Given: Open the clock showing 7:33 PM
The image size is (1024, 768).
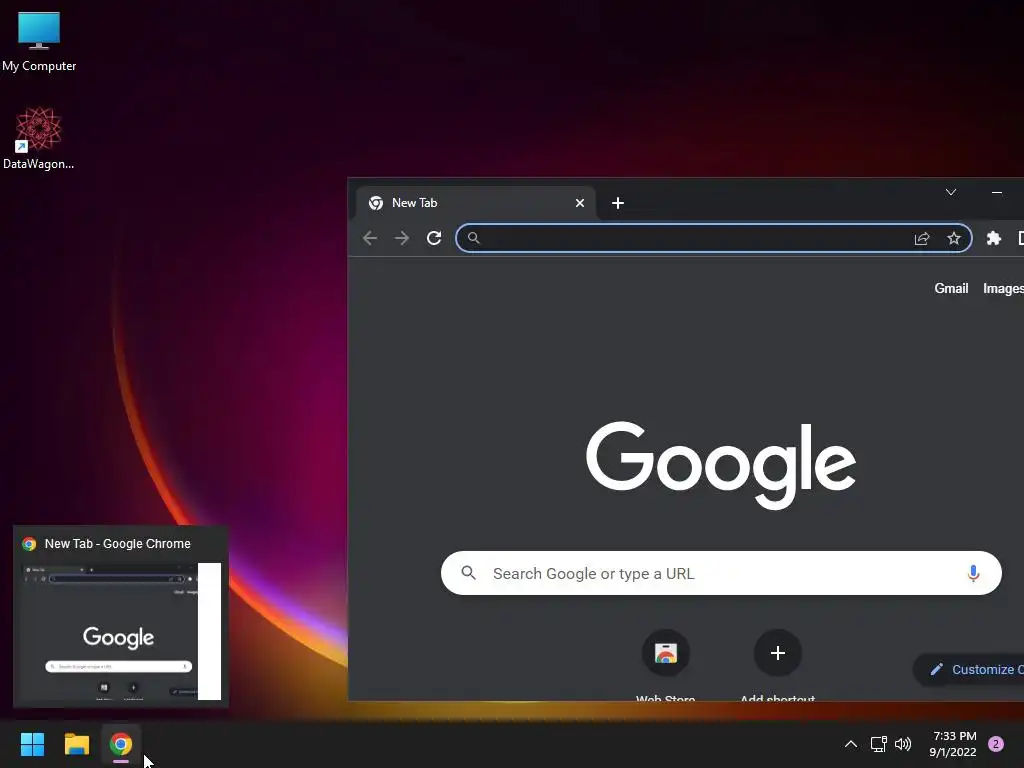Looking at the screenshot, I should (953, 744).
